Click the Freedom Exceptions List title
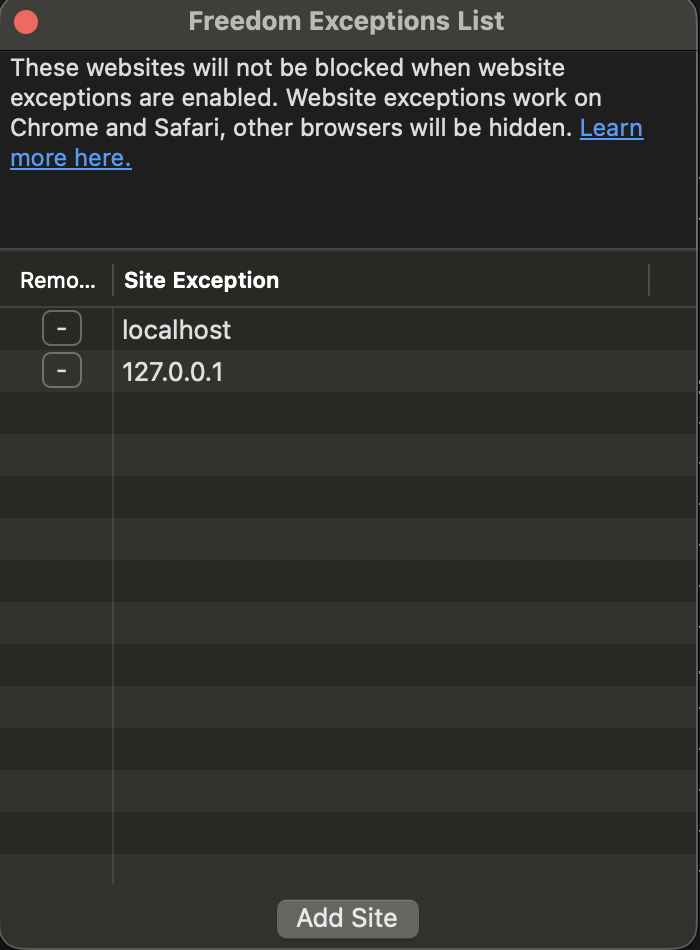Screen dimensions: 700x950 347,21
